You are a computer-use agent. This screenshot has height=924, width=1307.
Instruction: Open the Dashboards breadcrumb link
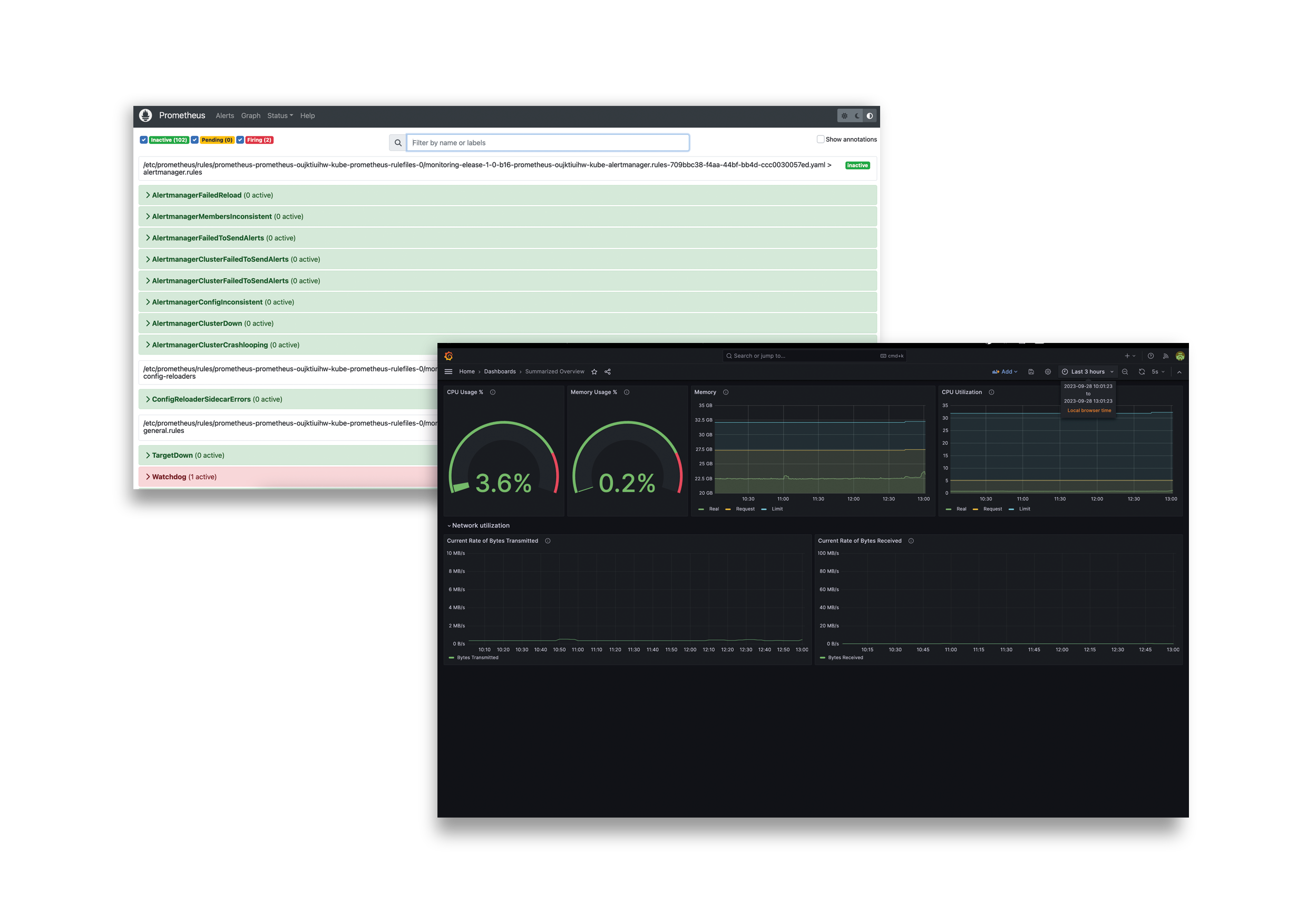click(499, 371)
